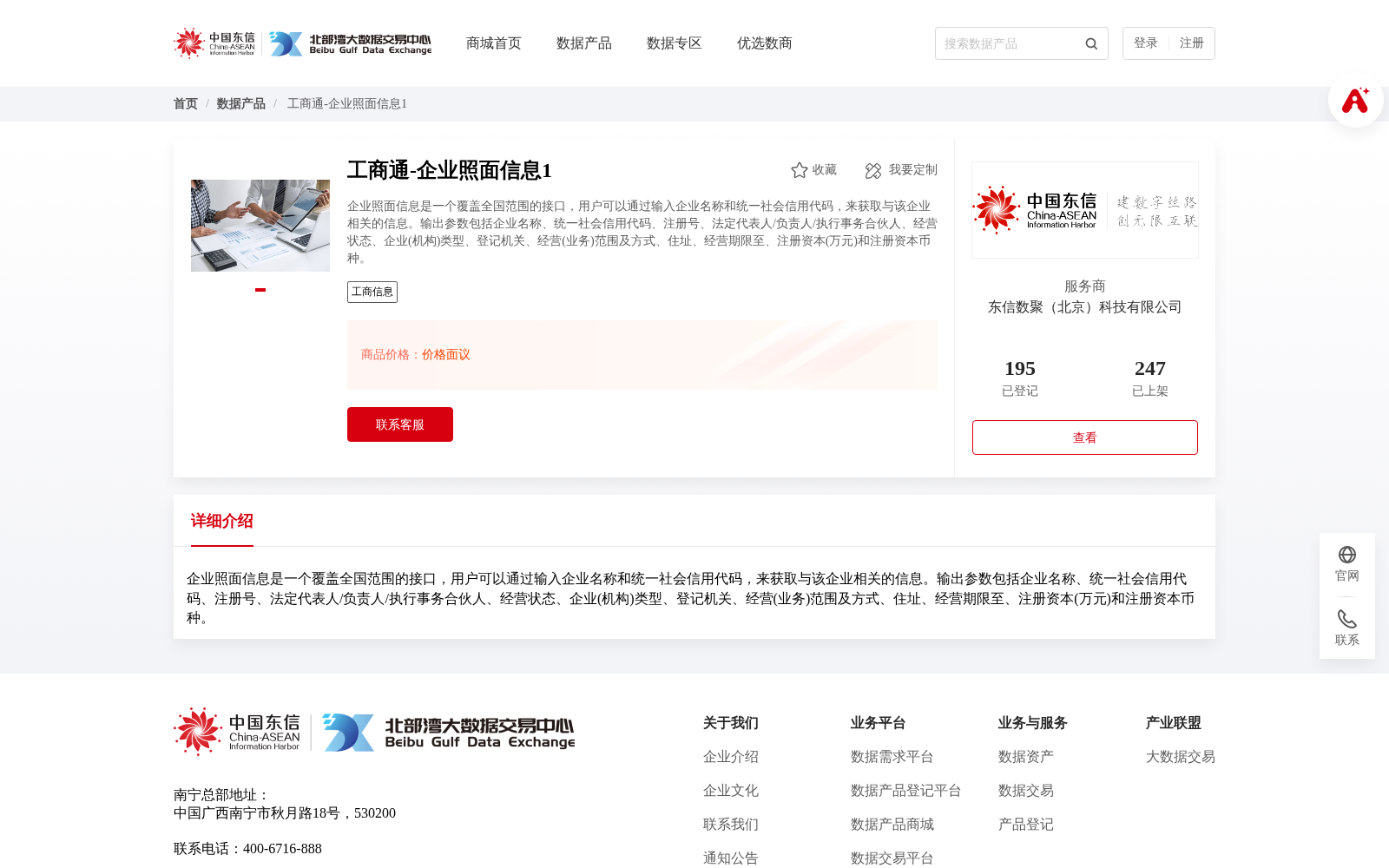
Task: Click the footer Beibu Gulf Data Exchange logo
Action: pyautogui.click(x=448, y=733)
